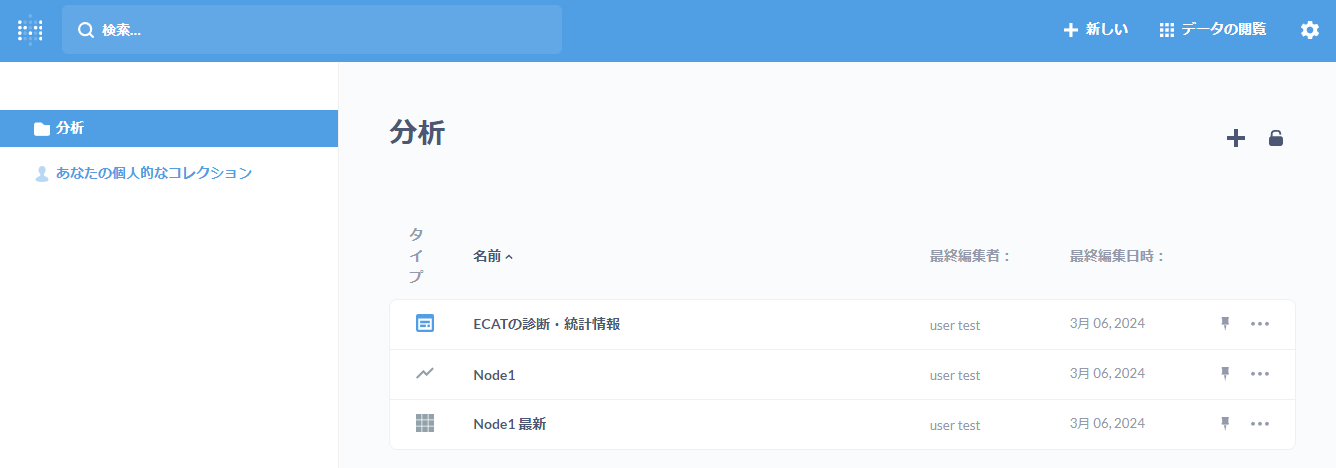Open the settings gear menu
Image resolution: width=1336 pixels, height=468 pixels.
pos(1309,30)
